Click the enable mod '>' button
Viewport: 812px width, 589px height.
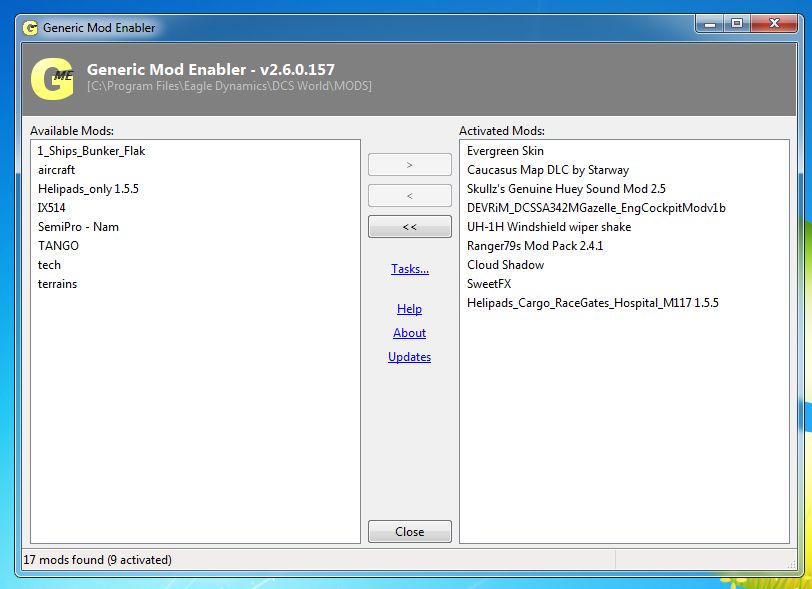[410, 165]
